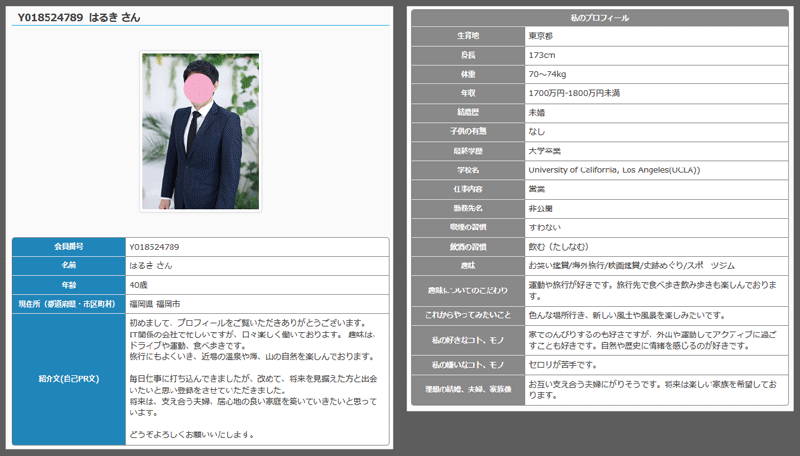
Task: Click the value '飲む（たしなむ）'
Action: coord(559,247)
